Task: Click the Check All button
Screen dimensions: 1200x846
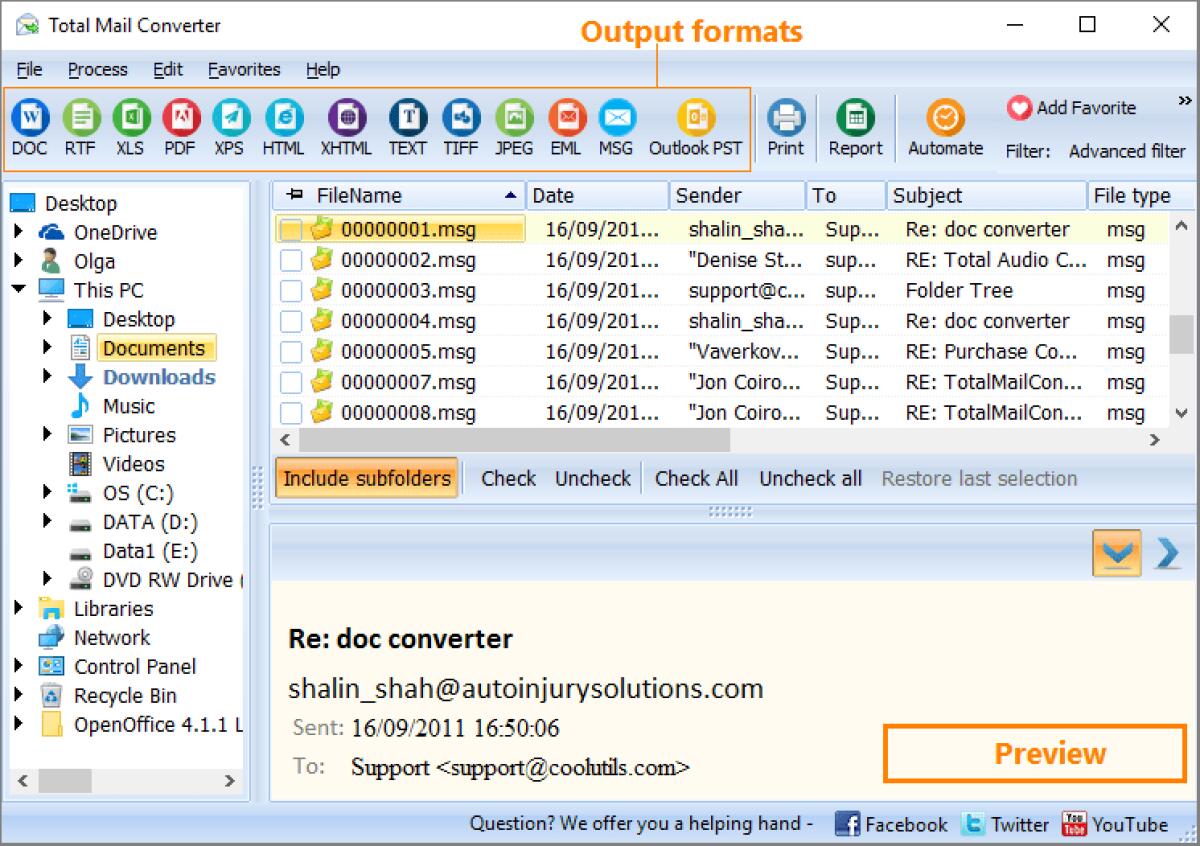Action: [x=696, y=478]
